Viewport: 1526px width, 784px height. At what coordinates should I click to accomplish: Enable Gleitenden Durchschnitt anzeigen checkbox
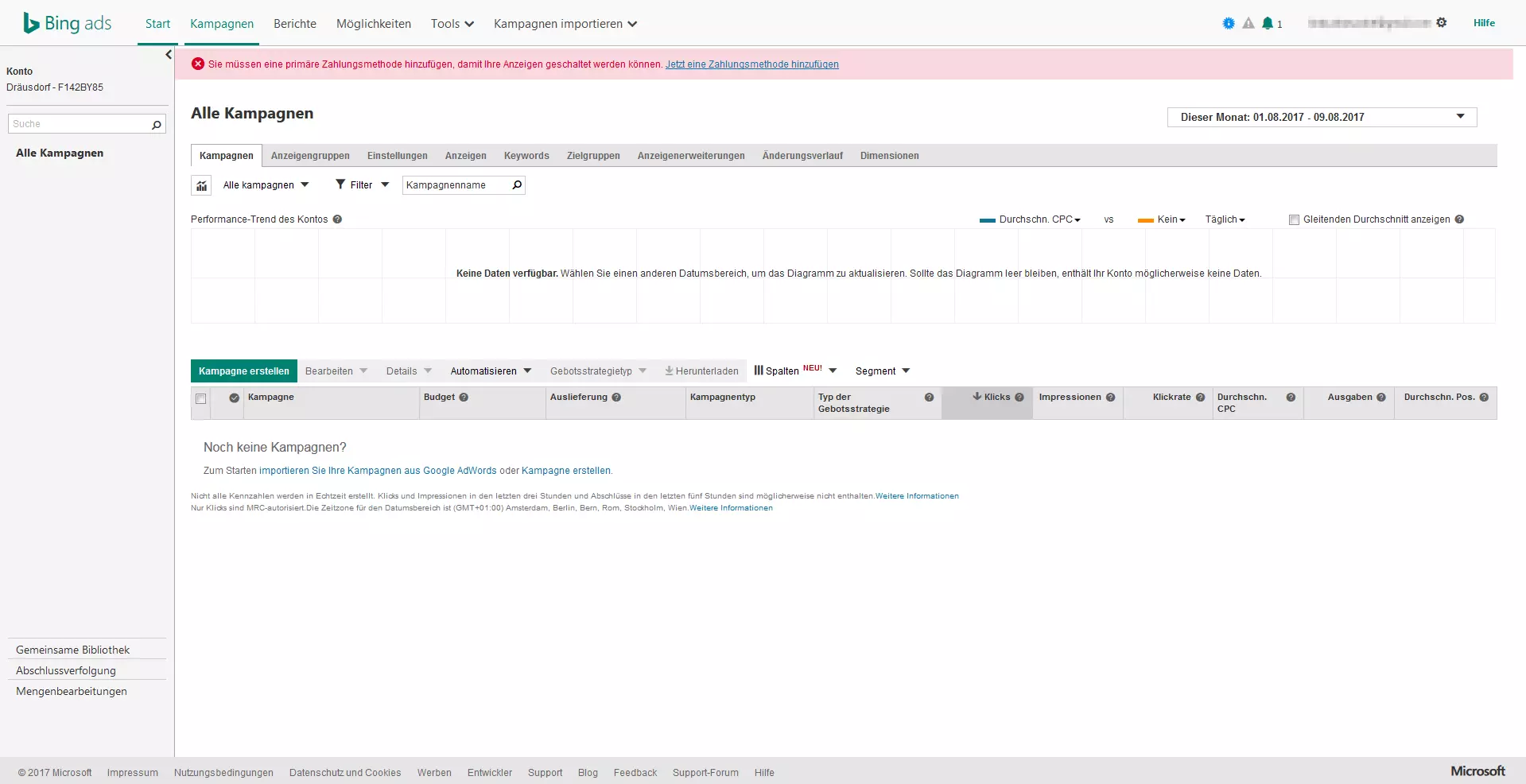(x=1294, y=220)
